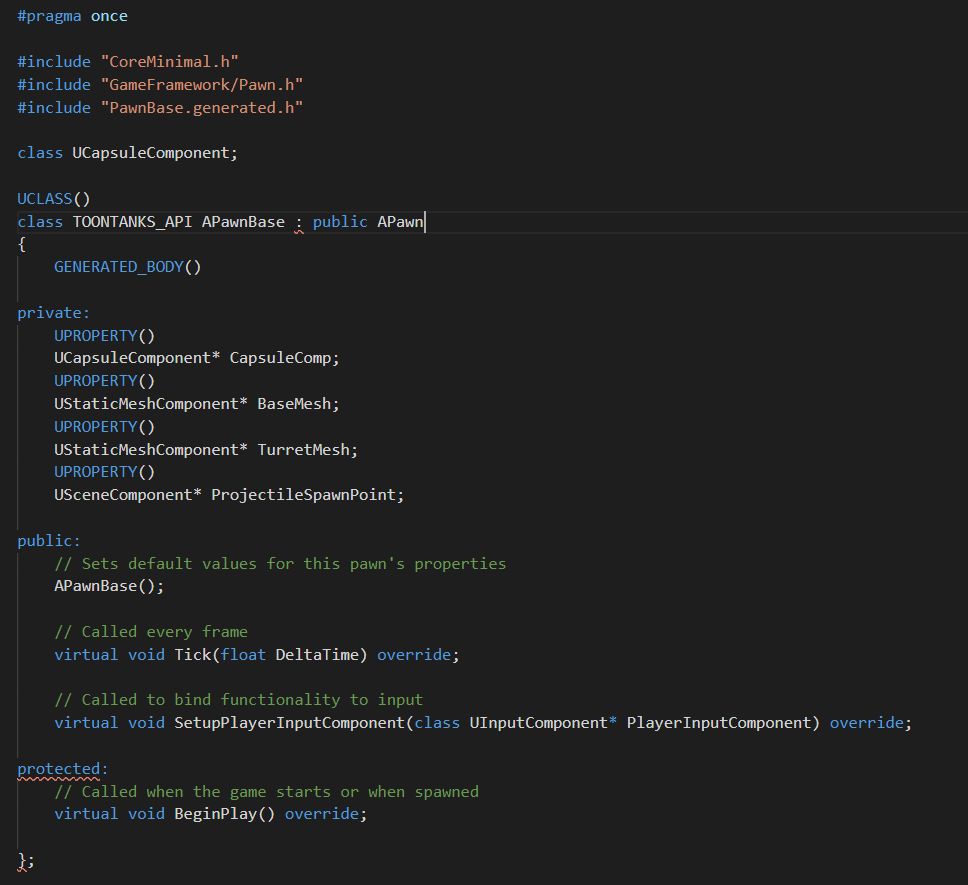Screen dimensions: 968x885
Task: Click the TOONTANKS_API keyword
Action: [131, 221]
